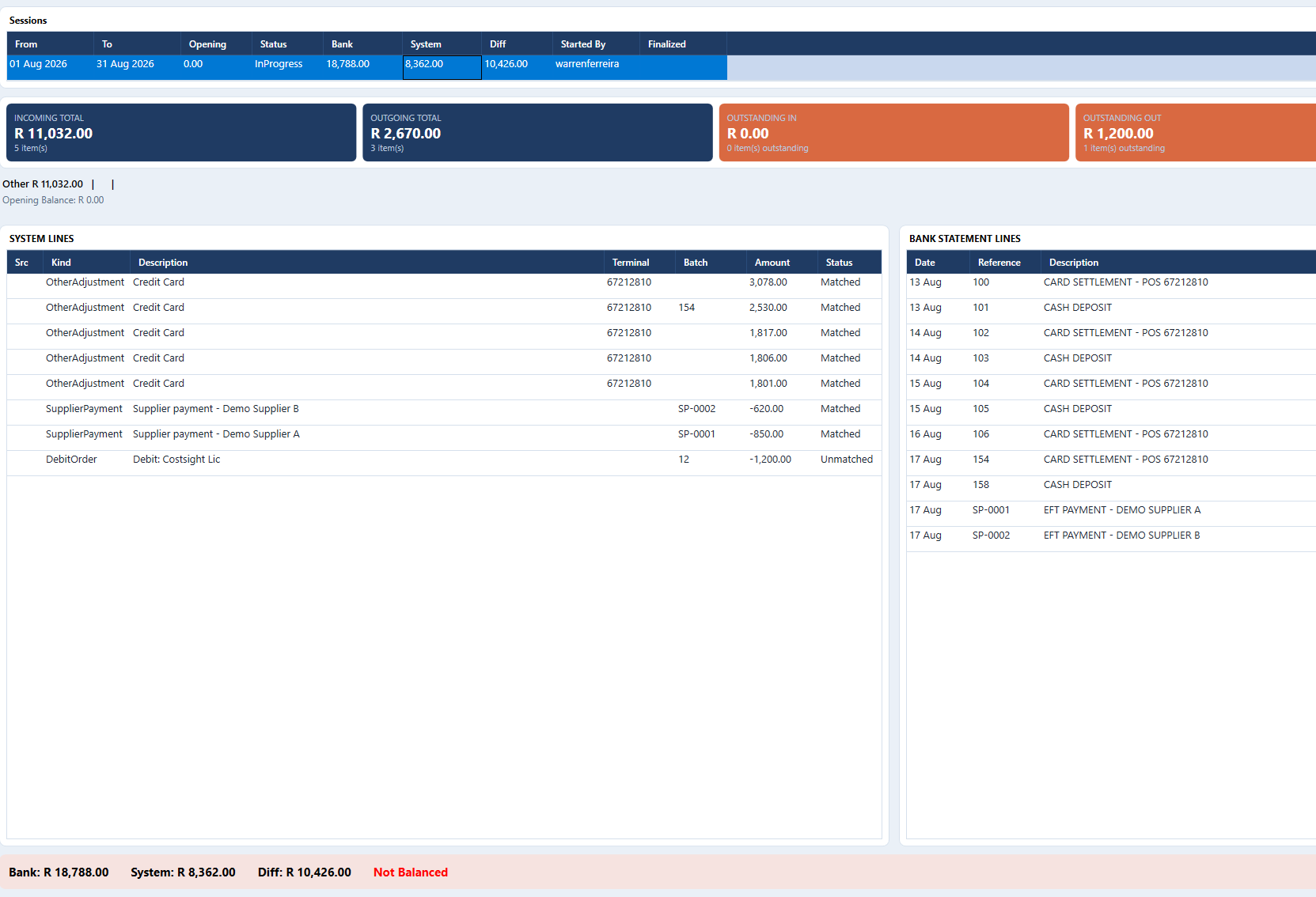
Task: Click the Sessions System column header
Action: point(442,44)
